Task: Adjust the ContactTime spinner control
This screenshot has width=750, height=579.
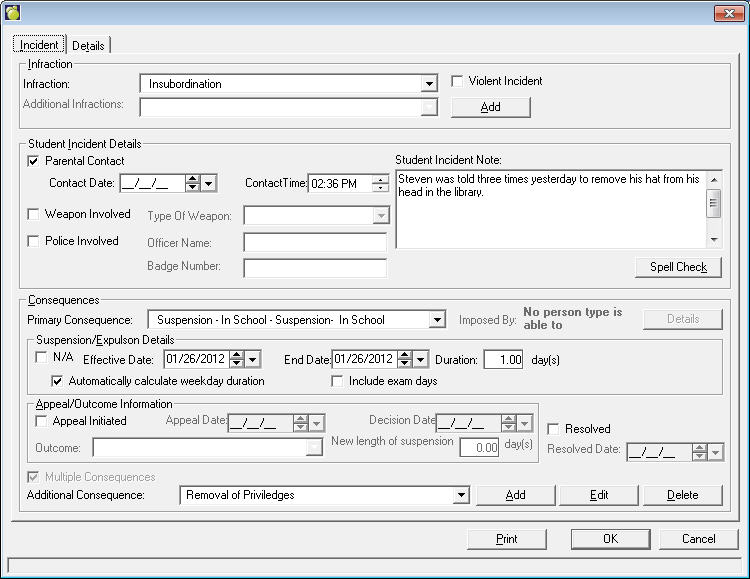Action: point(380,183)
